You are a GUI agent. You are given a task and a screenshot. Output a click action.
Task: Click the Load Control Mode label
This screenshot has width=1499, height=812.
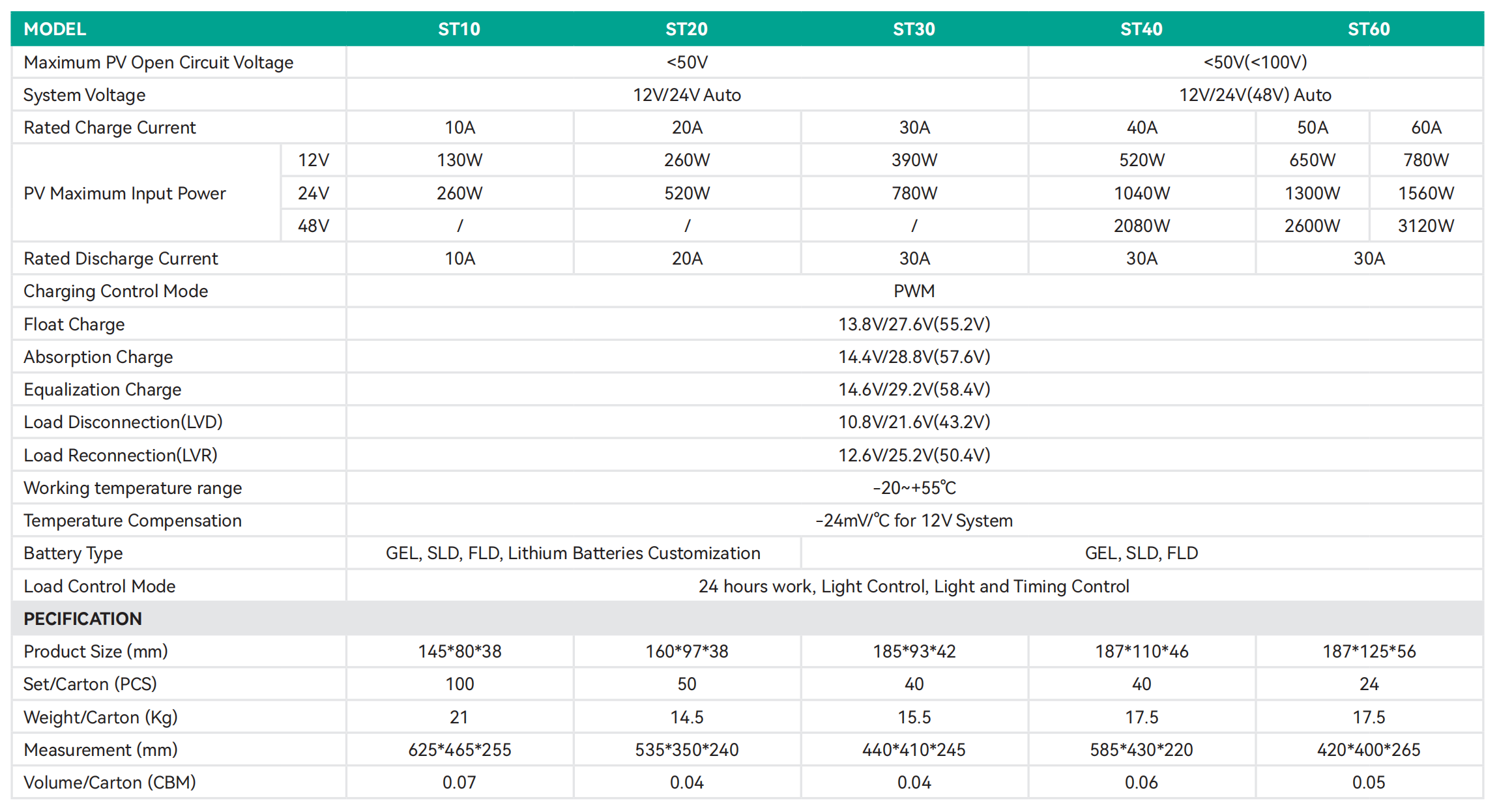99,587
